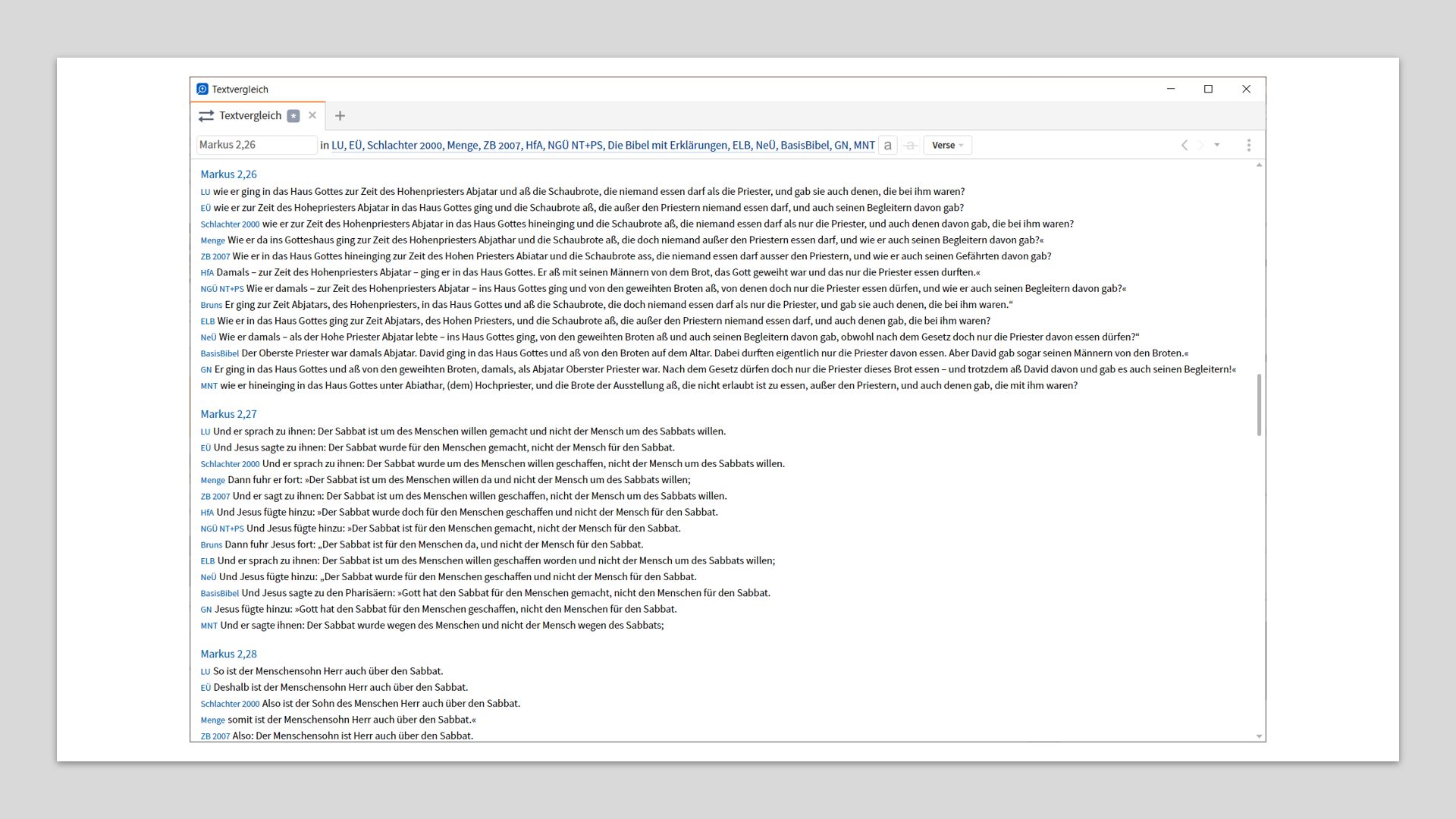The width and height of the screenshot is (1456, 819).
Task: Click the Menge label in Markus 2,28
Action: coord(212,720)
